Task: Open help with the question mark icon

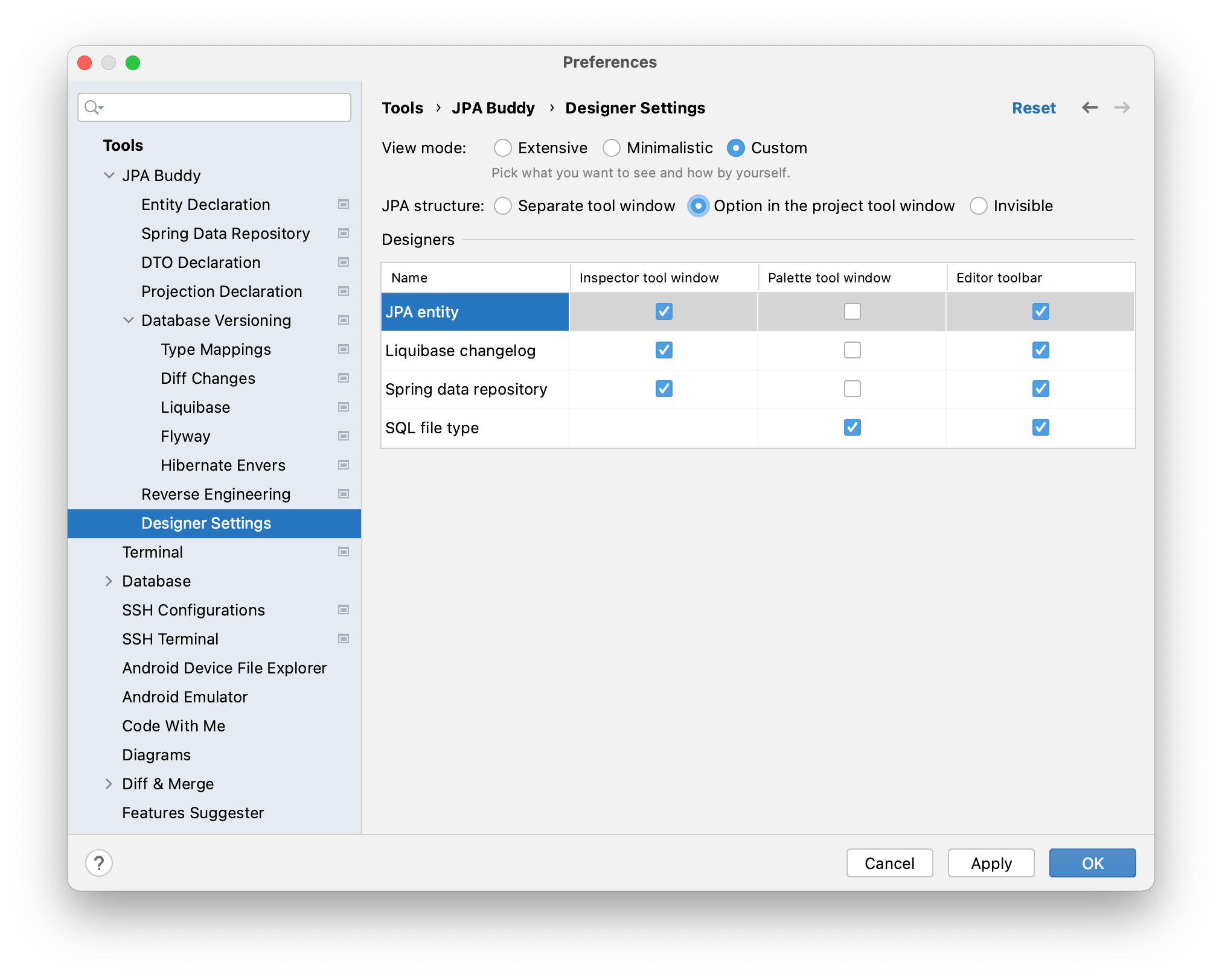Action: point(99,863)
